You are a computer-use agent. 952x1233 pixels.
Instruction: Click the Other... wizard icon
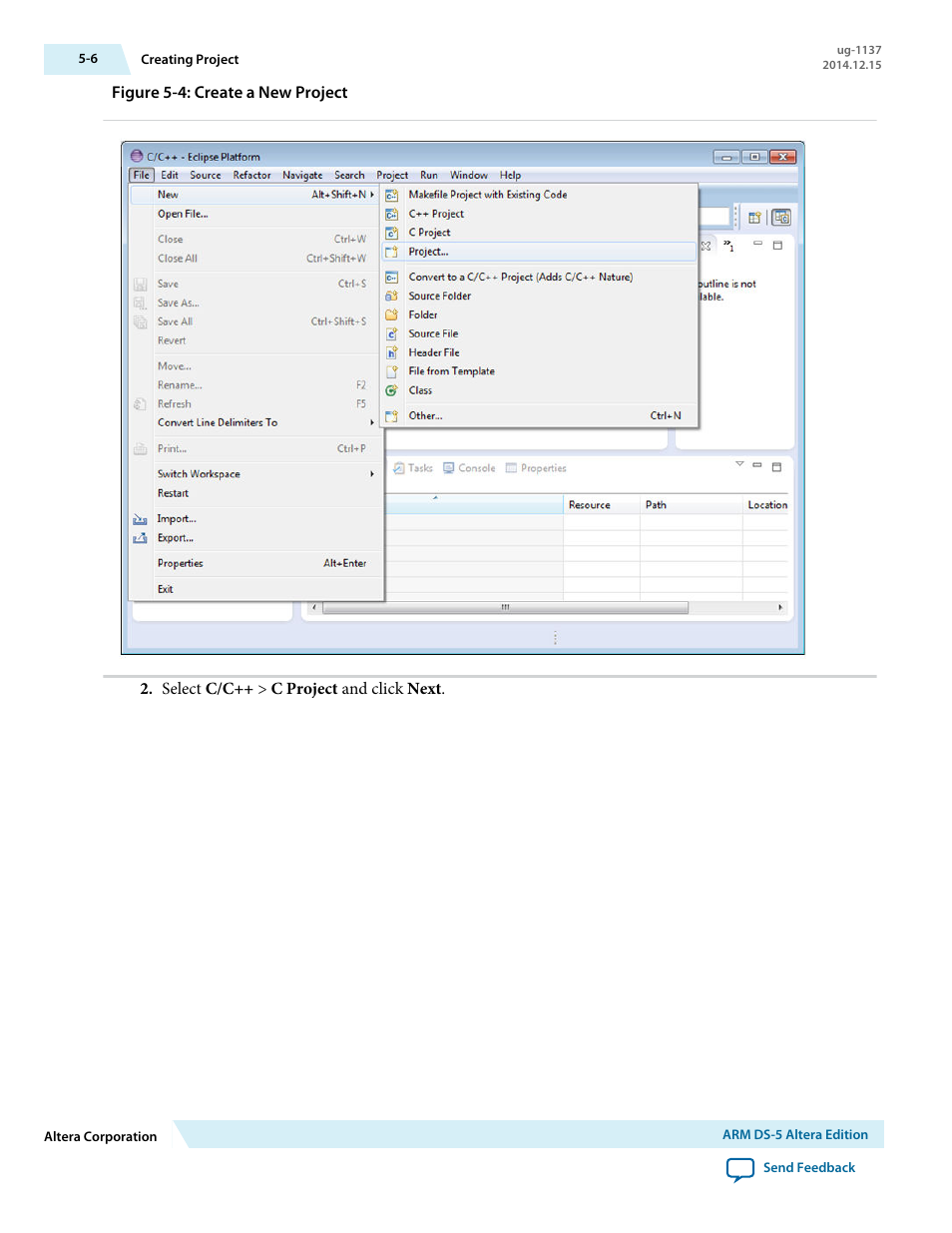[392, 416]
